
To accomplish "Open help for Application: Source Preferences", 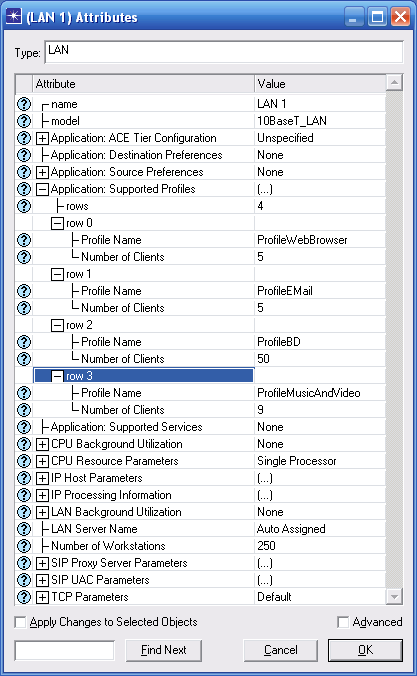I will (24, 172).
